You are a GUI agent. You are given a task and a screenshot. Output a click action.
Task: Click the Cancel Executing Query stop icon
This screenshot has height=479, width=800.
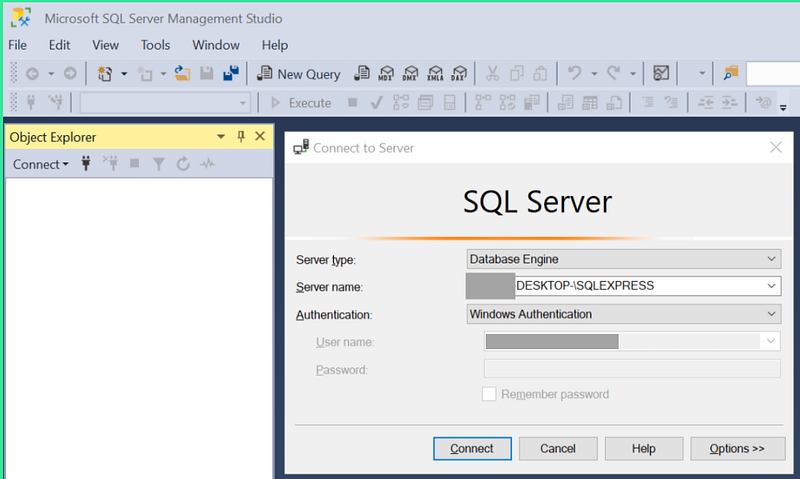[x=352, y=103]
